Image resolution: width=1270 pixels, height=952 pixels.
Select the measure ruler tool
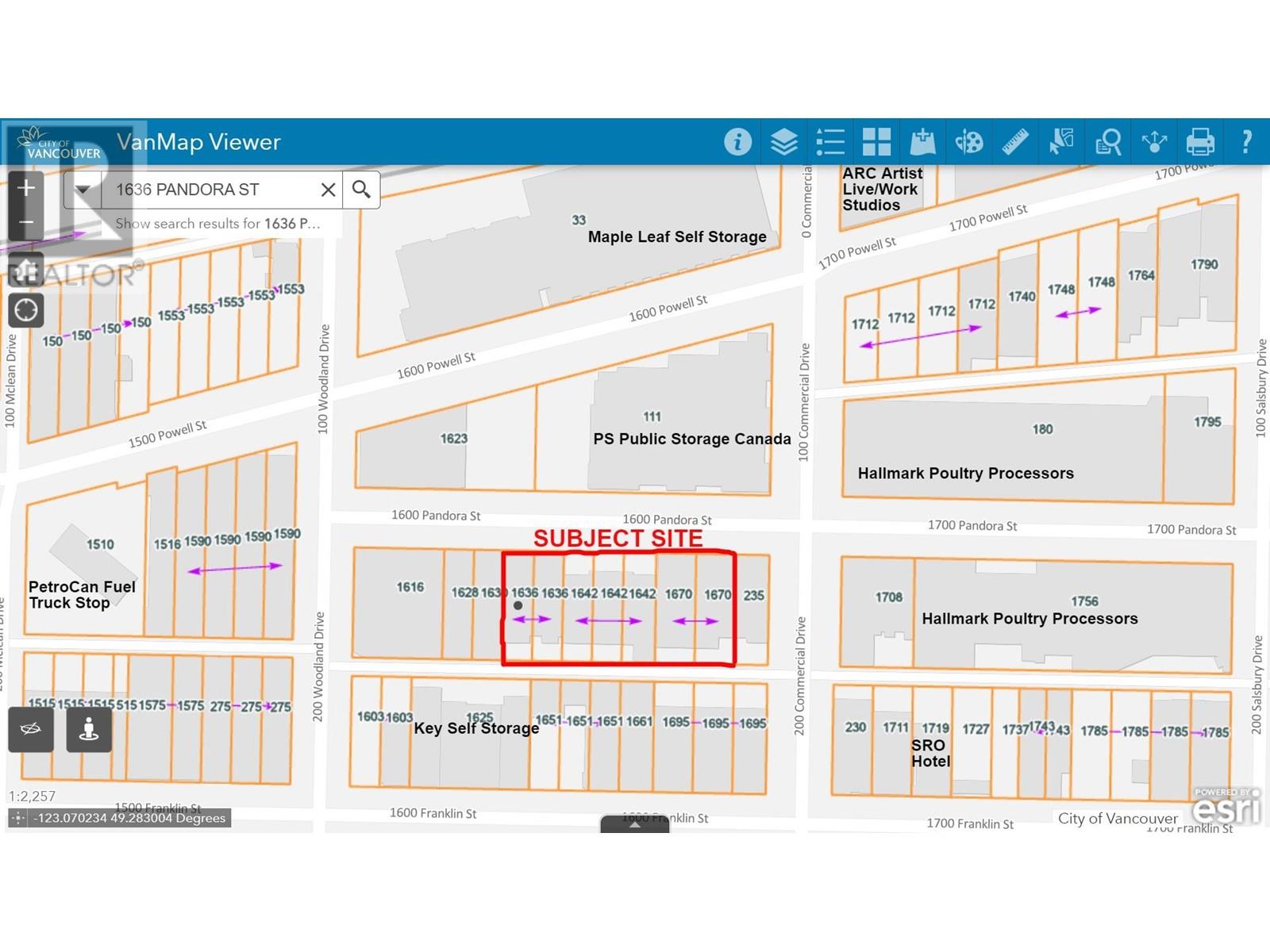[x=1014, y=142]
